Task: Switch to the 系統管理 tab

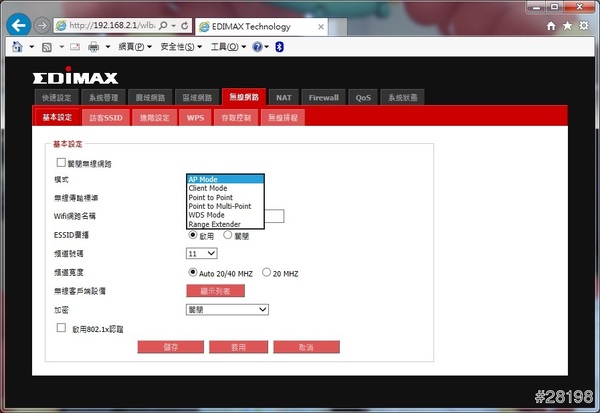Action: coord(103,98)
